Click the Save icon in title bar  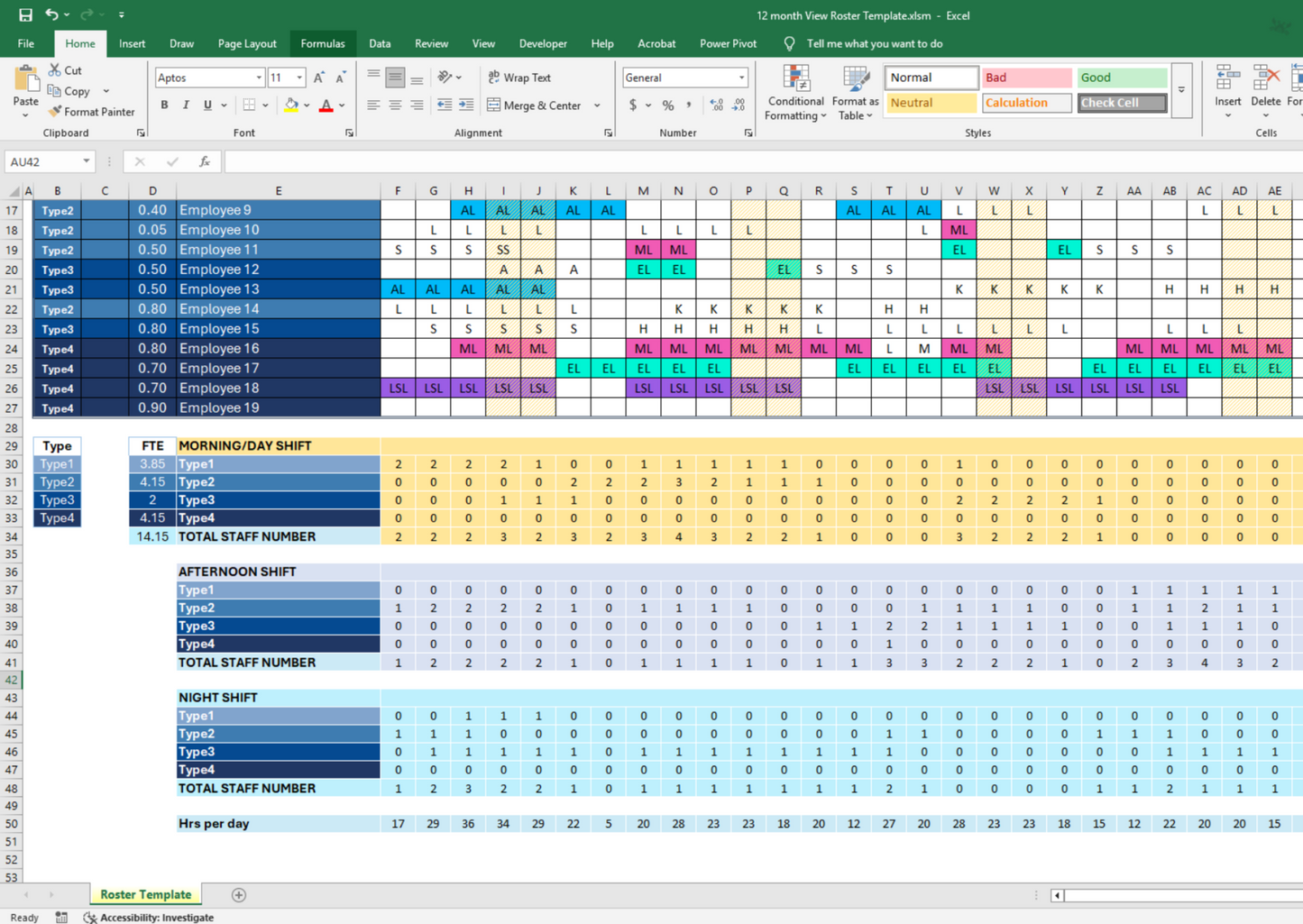pyautogui.click(x=25, y=14)
